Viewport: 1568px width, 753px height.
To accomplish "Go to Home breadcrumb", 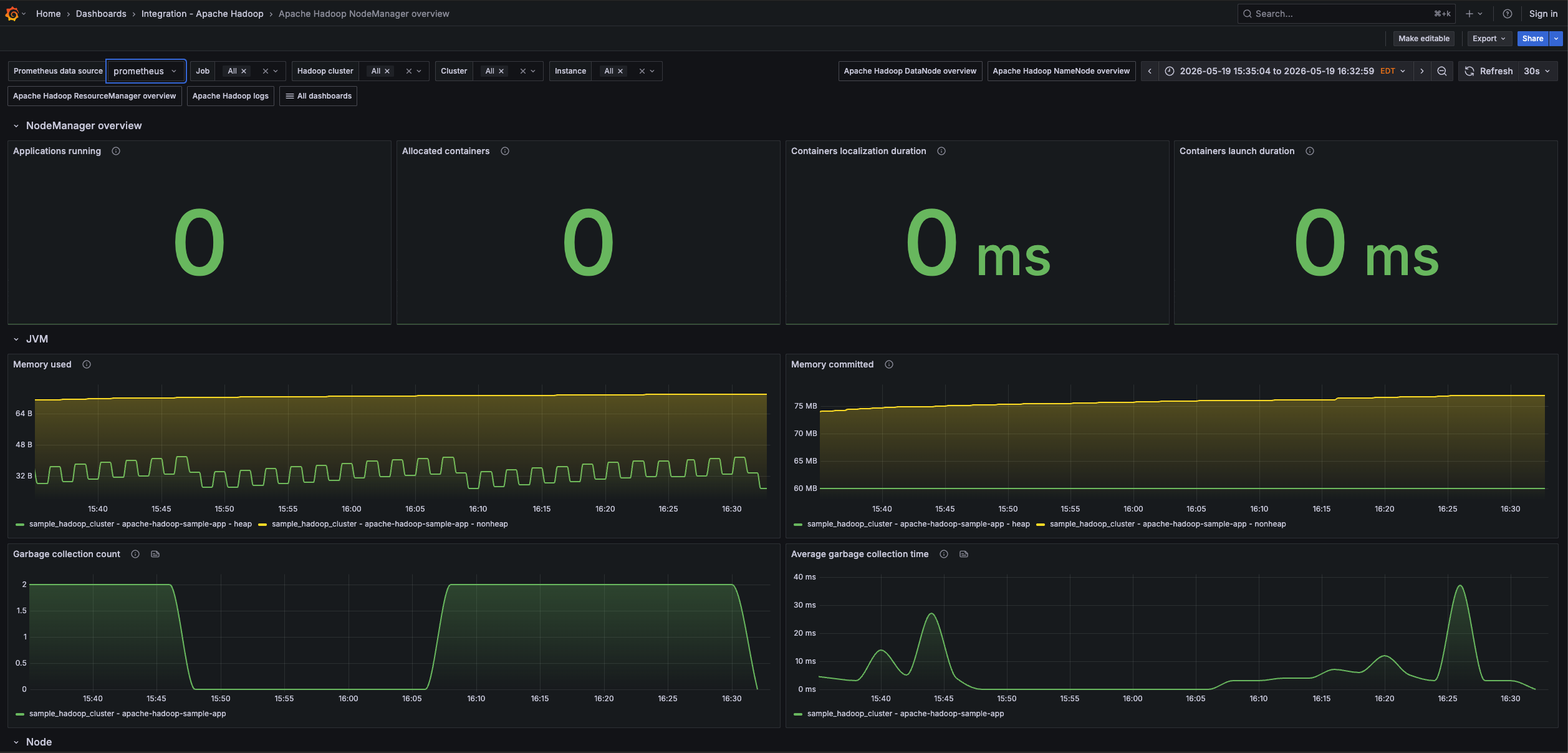I will pos(49,14).
